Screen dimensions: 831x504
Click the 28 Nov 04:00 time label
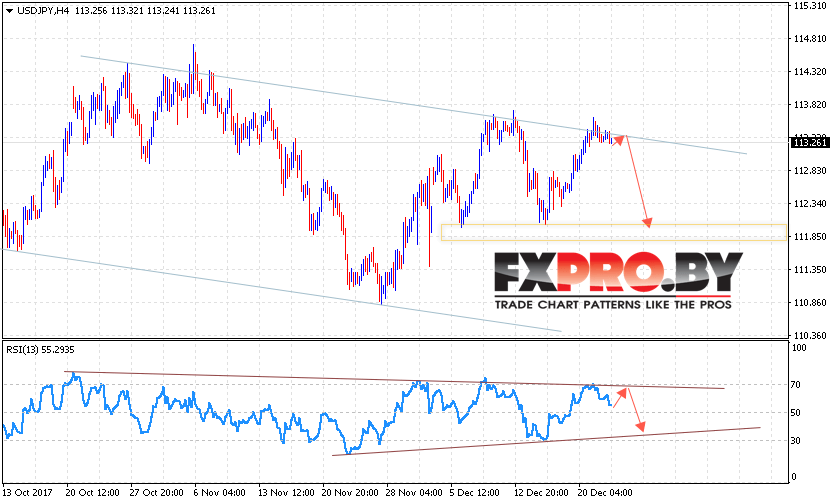[x=413, y=492]
